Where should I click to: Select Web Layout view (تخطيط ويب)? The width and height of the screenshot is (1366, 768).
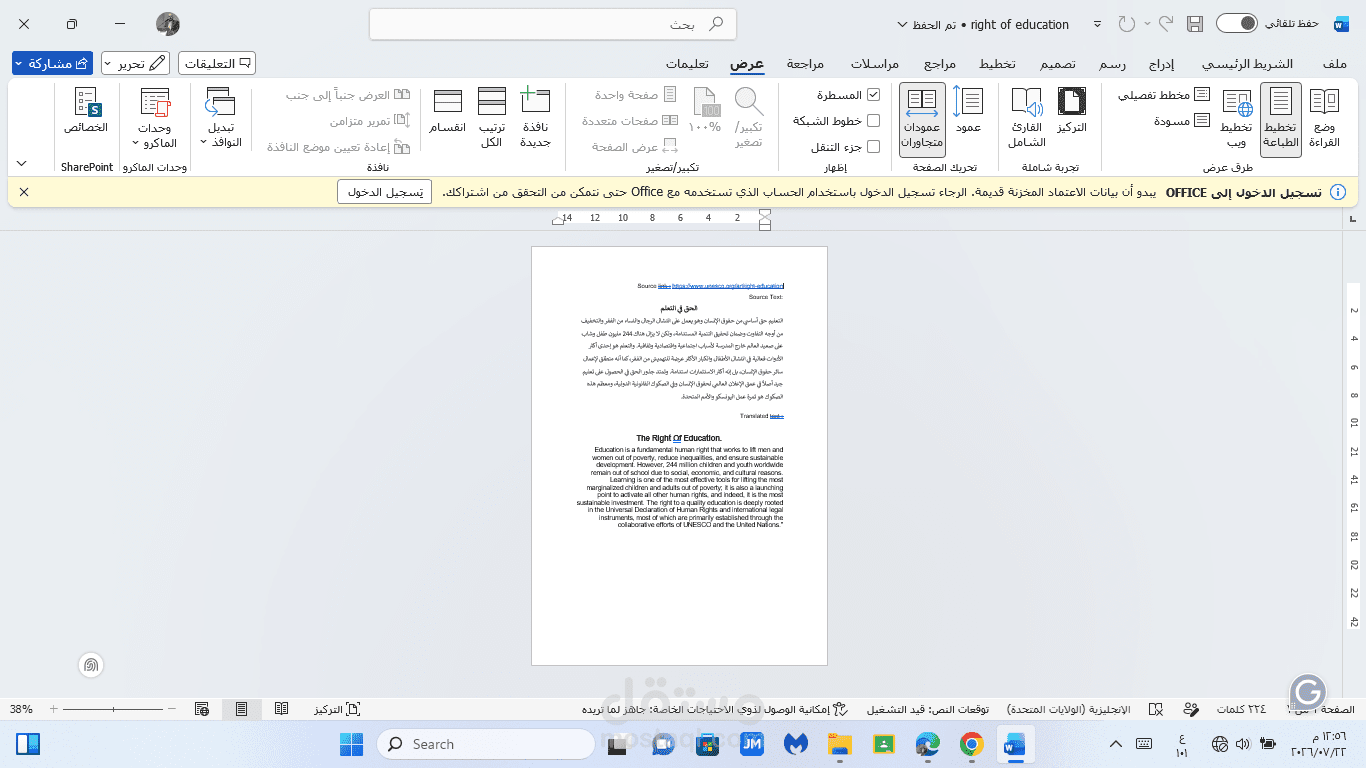pyautogui.click(x=1238, y=118)
